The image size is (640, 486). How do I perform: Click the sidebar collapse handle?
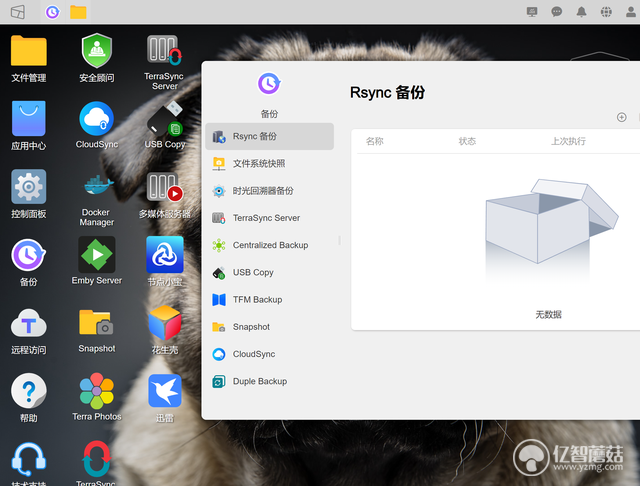339,240
